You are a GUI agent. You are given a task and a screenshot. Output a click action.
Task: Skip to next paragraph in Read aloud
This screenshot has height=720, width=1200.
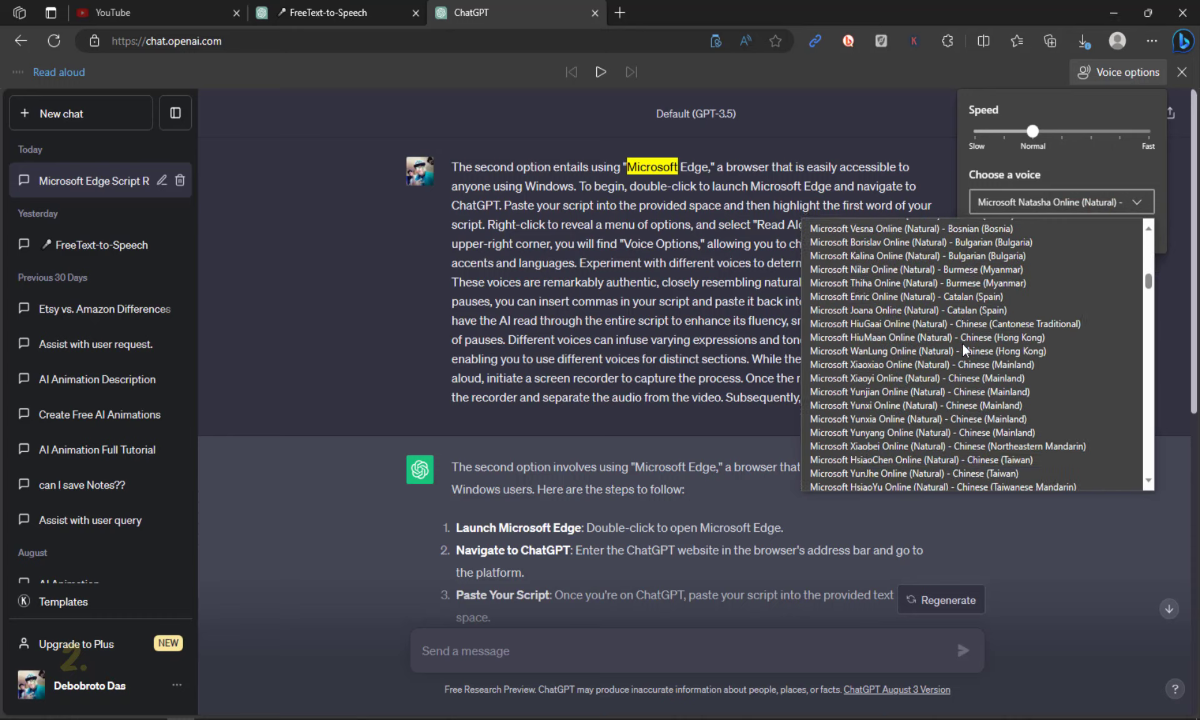(631, 72)
